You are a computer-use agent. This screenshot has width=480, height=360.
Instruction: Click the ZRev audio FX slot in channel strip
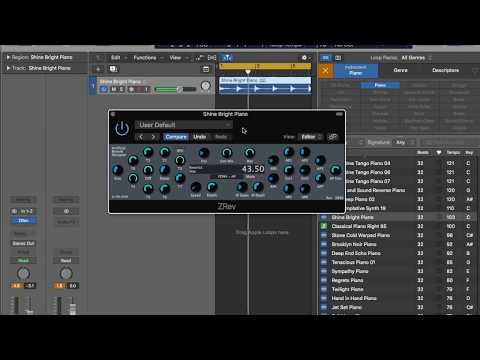(23, 221)
